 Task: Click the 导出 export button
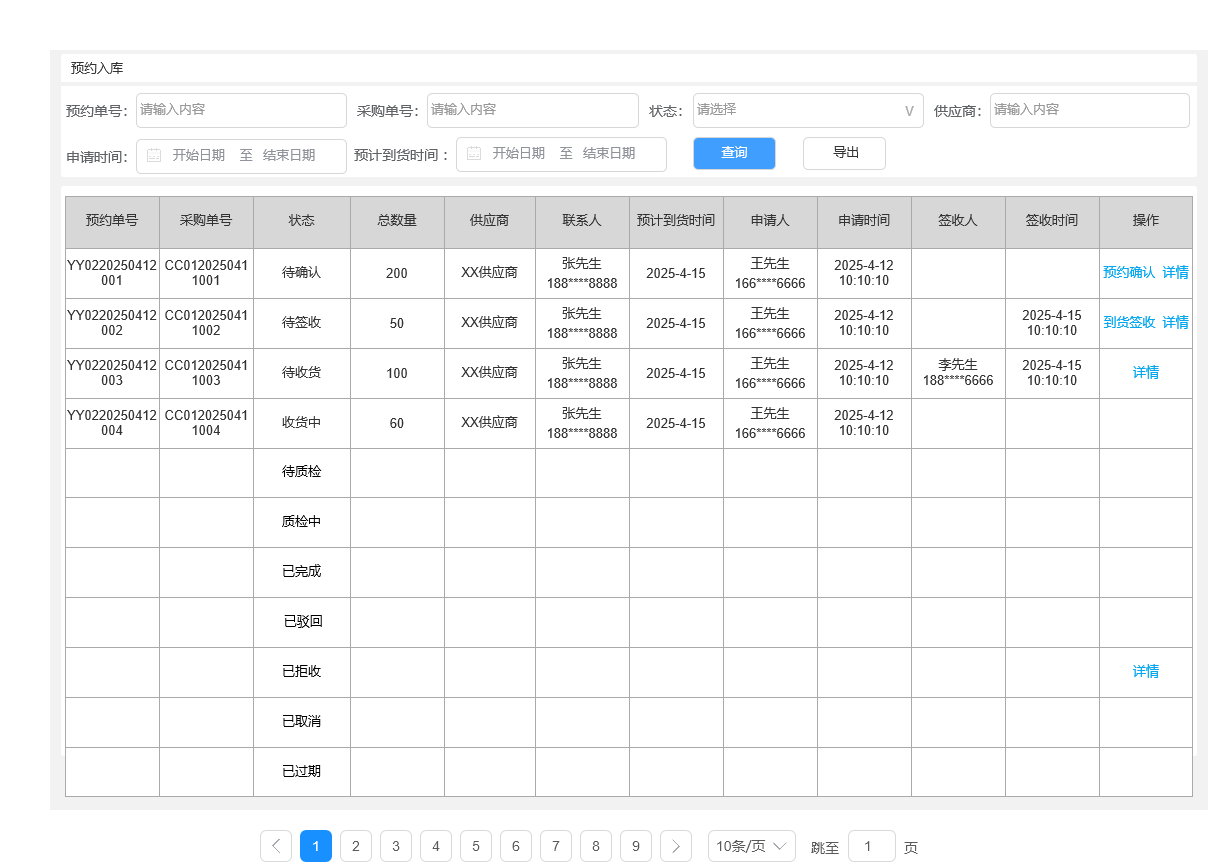click(x=844, y=153)
